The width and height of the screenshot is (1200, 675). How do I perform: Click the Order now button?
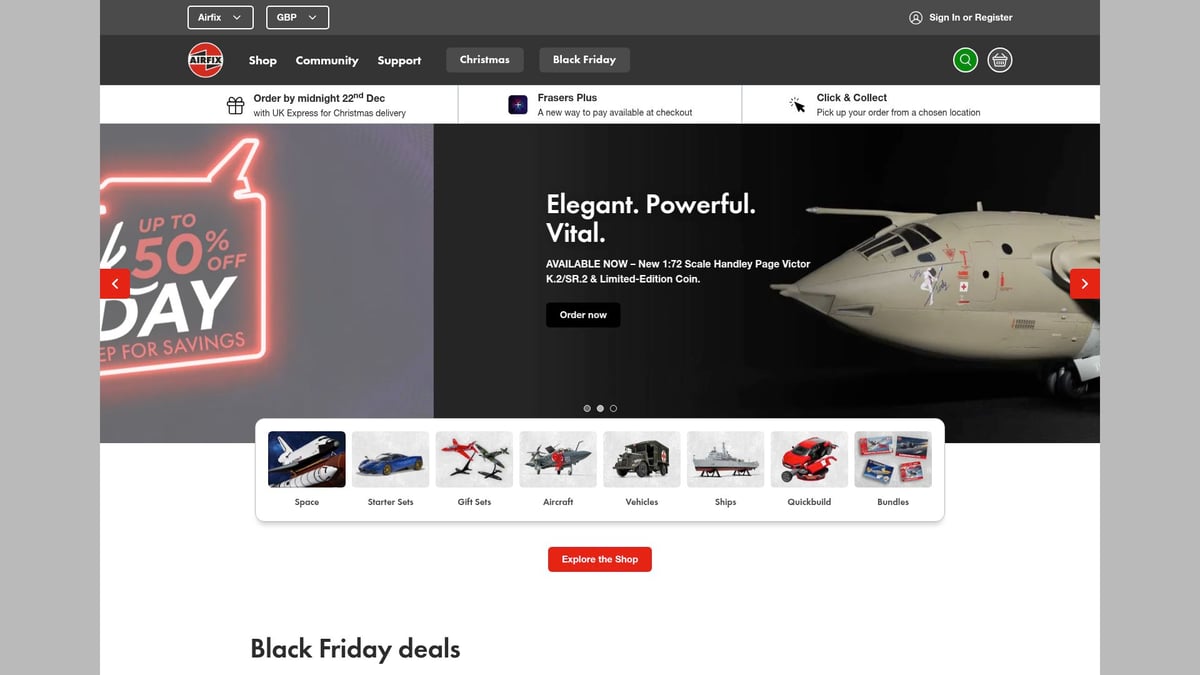[x=583, y=315]
